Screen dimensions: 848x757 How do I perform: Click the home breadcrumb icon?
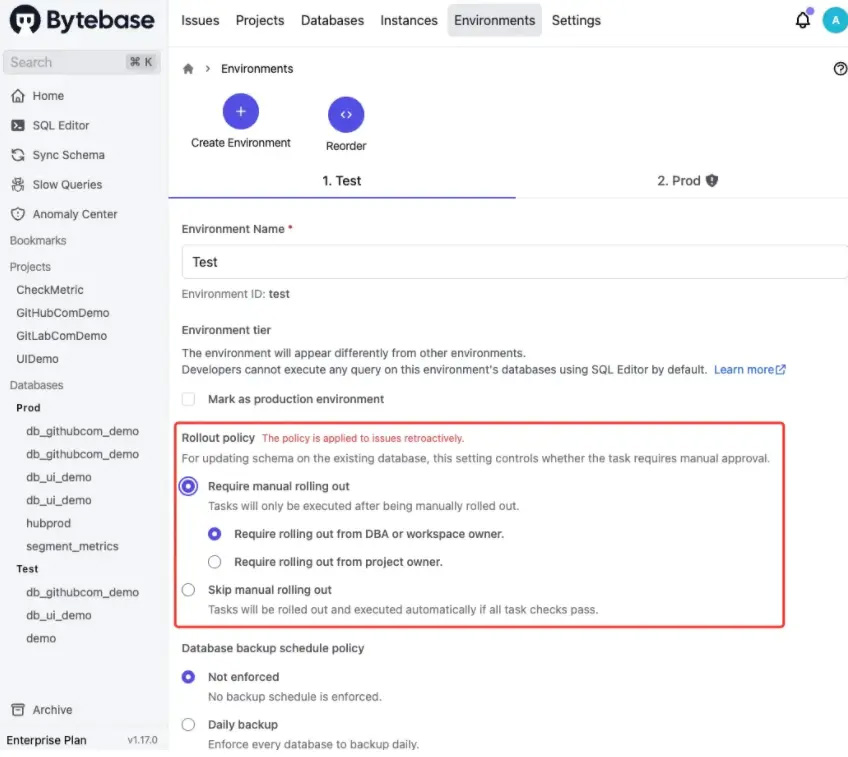click(x=188, y=69)
